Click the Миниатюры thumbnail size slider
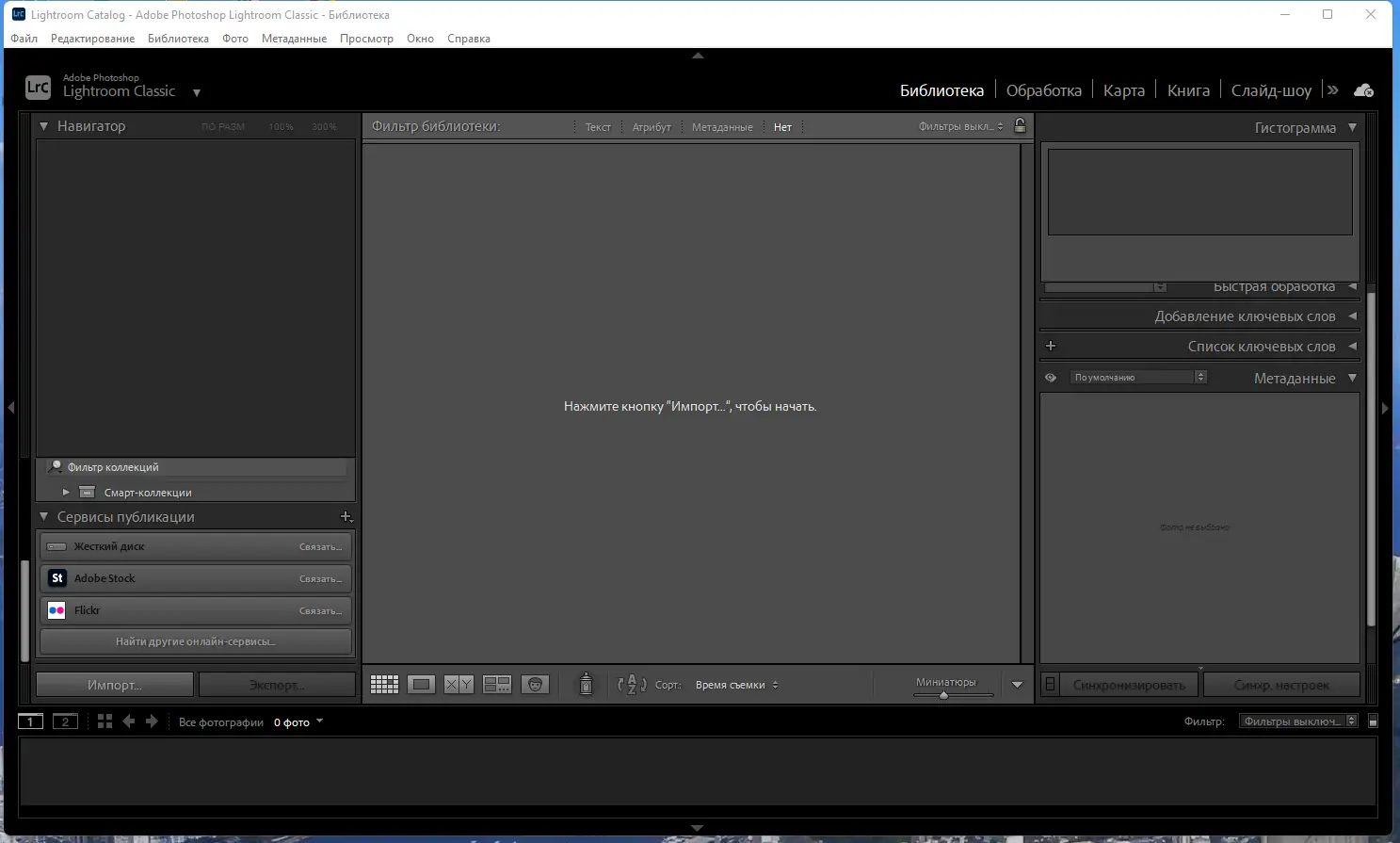 point(954,695)
